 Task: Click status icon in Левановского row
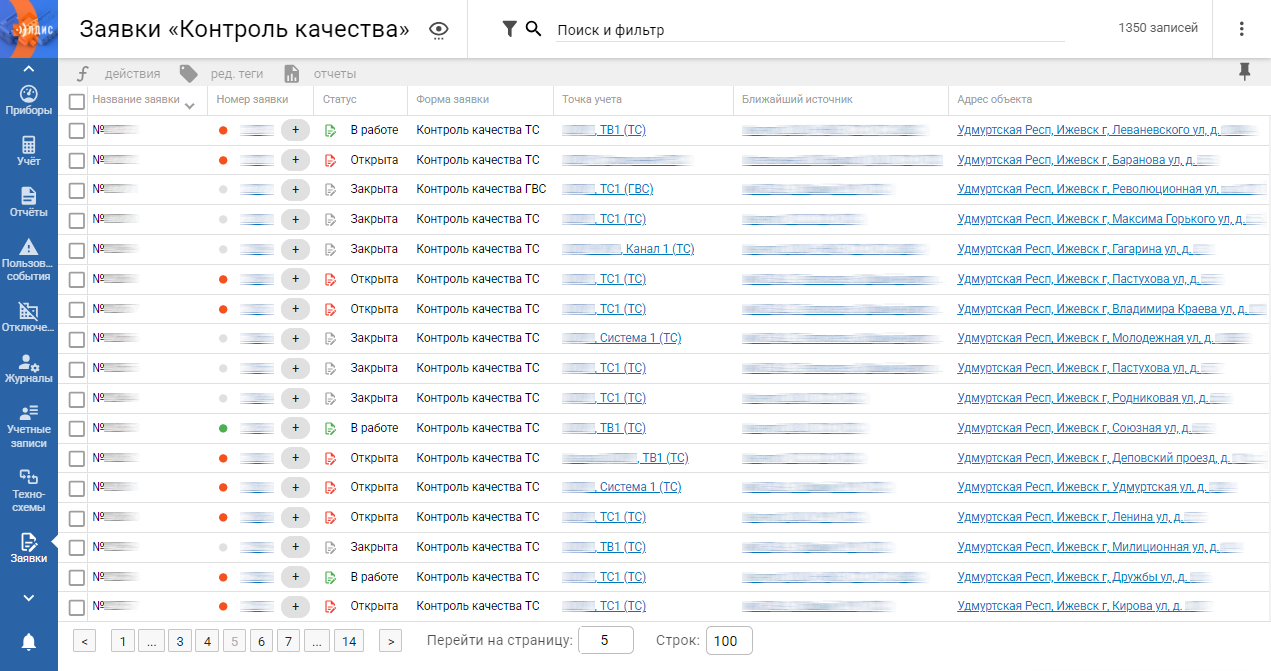pyautogui.click(x=331, y=130)
